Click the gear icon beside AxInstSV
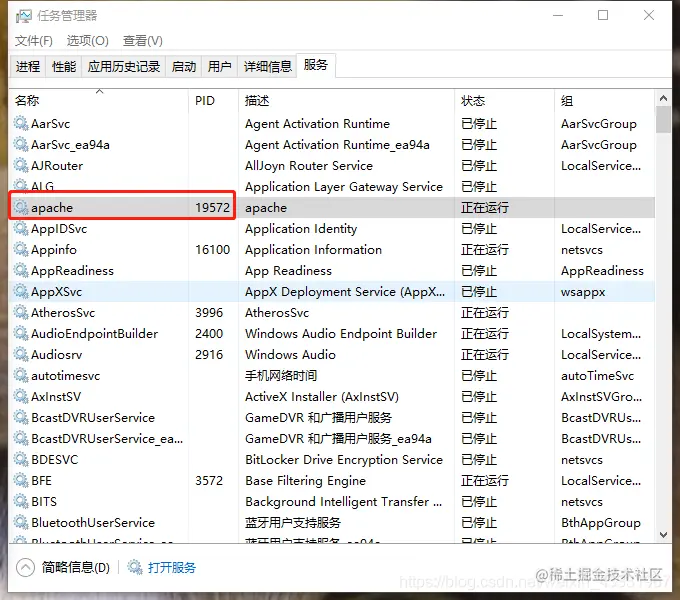 (20, 396)
